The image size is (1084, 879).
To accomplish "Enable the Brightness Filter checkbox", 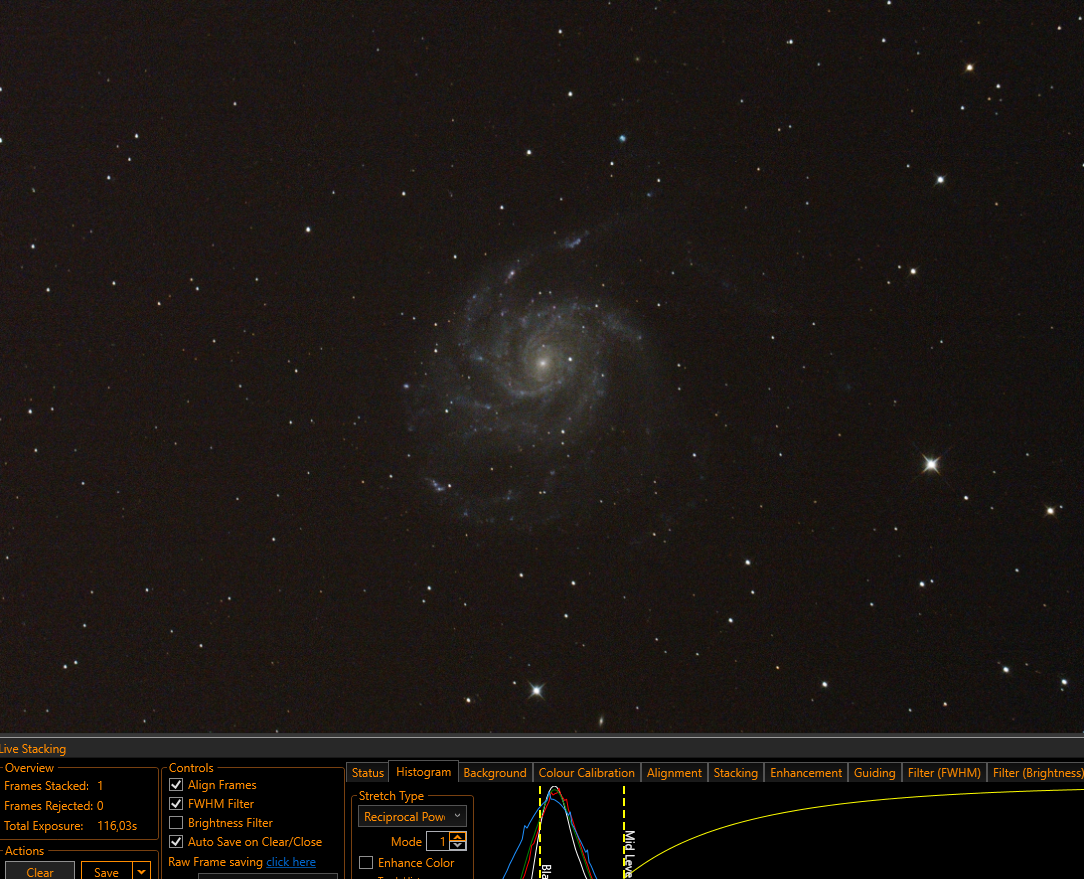I will [176, 822].
